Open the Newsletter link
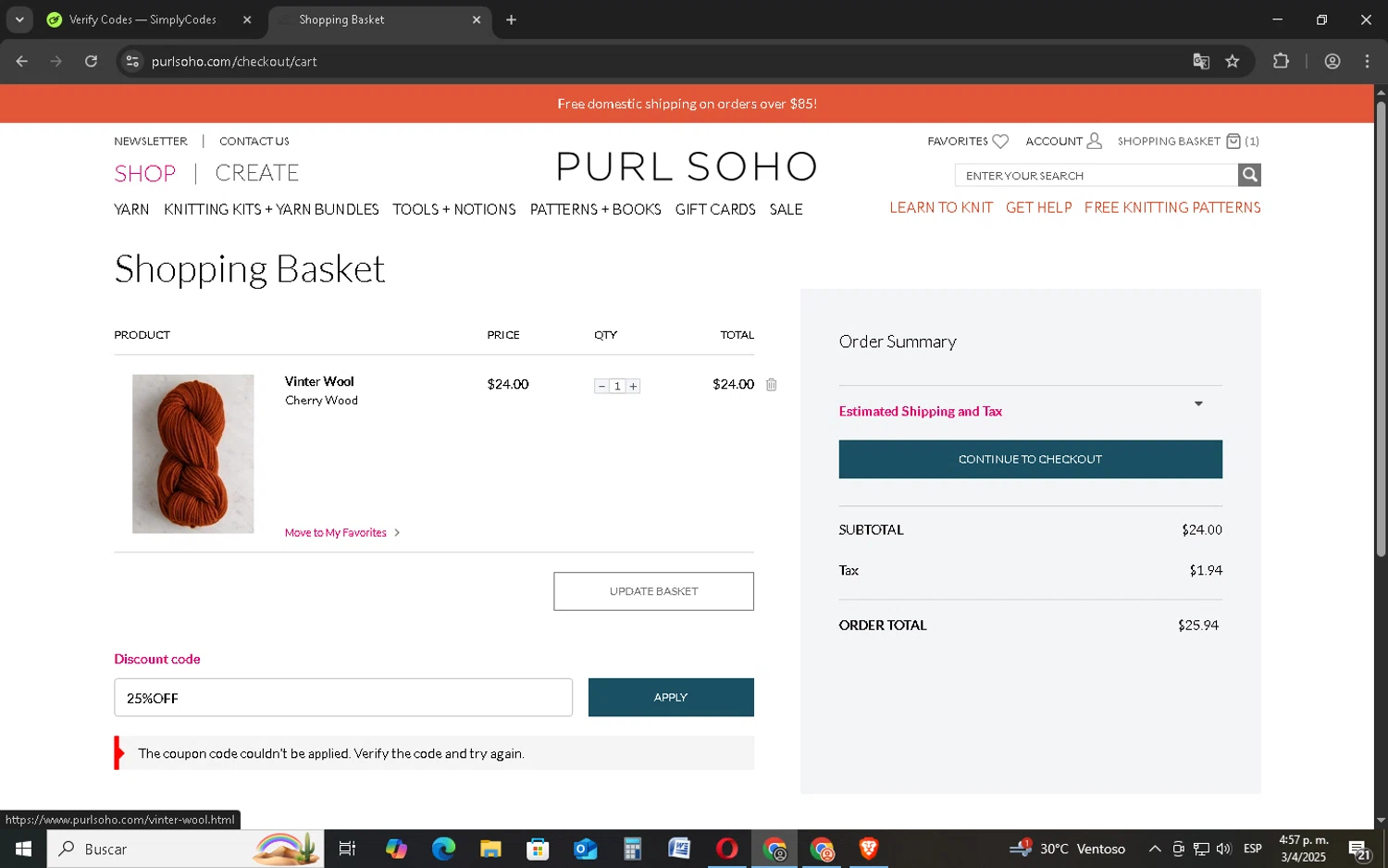This screenshot has height=868, width=1388. tap(151, 142)
